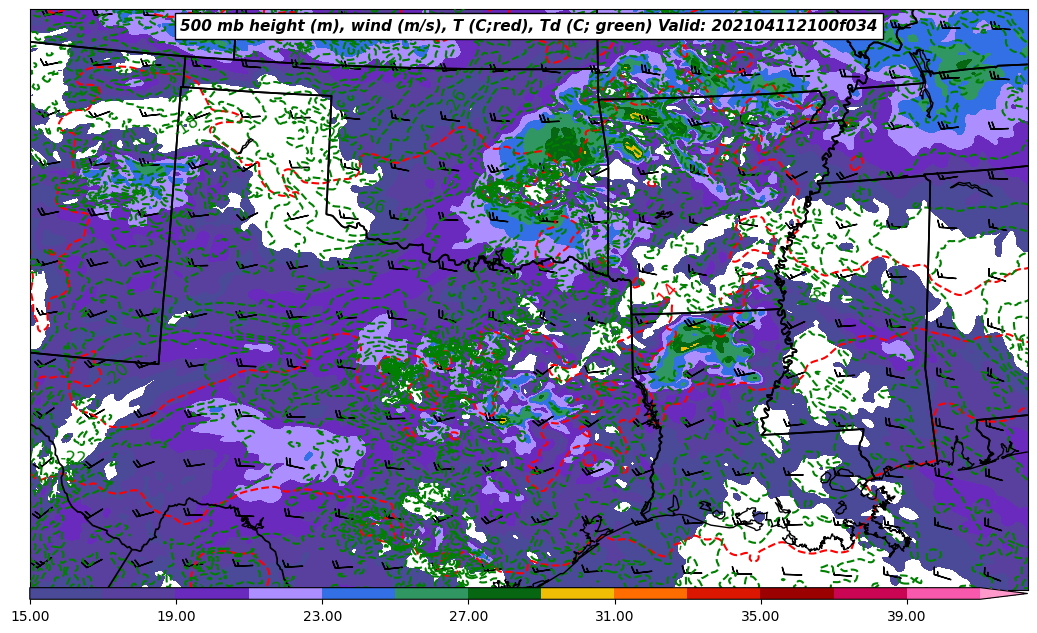Click the blue colorbar segment after 23.00

click(x=358, y=593)
